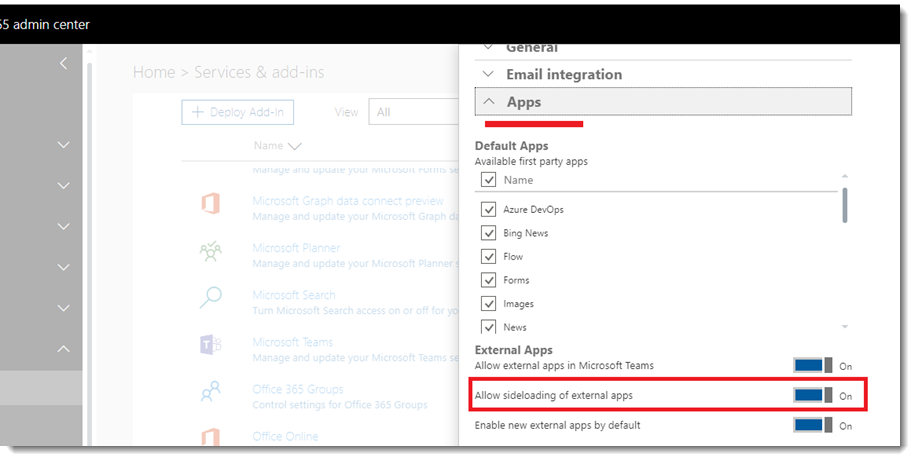Open the View filter dropdown
The image size is (915, 461).
(415, 112)
